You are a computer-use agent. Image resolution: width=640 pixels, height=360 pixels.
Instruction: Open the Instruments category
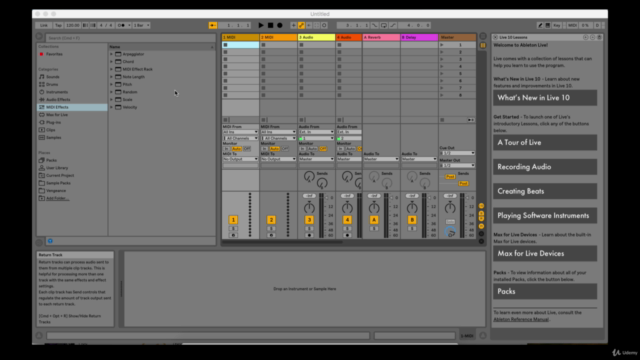57,92
